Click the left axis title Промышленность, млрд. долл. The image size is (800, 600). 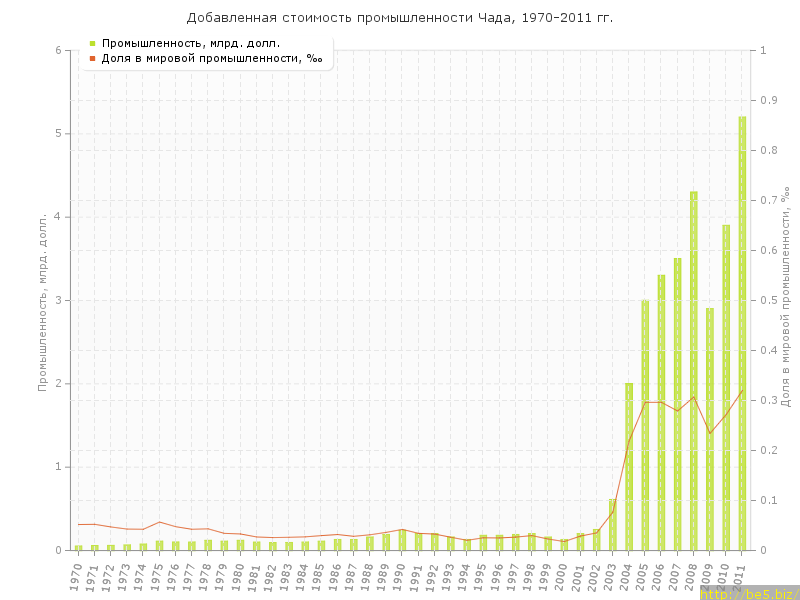[43, 300]
